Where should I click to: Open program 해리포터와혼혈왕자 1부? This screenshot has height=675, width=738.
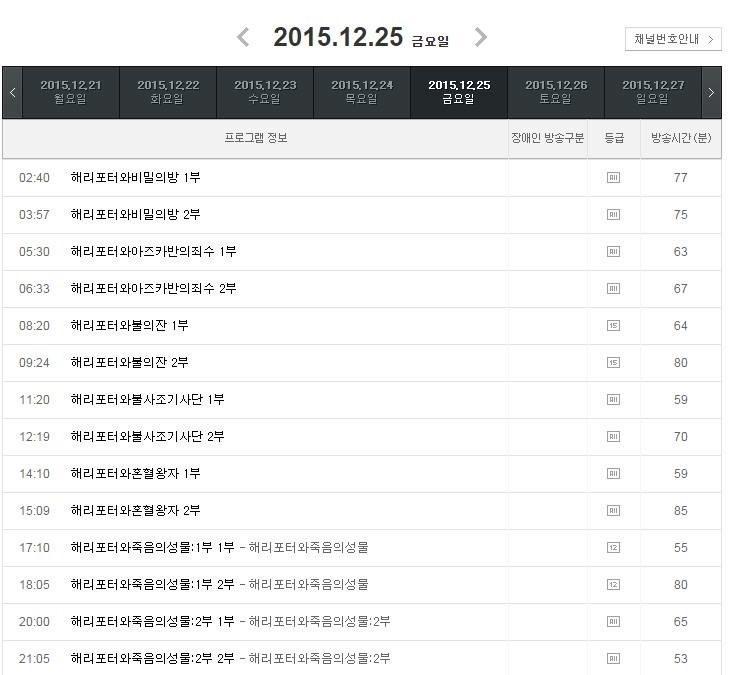point(136,474)
